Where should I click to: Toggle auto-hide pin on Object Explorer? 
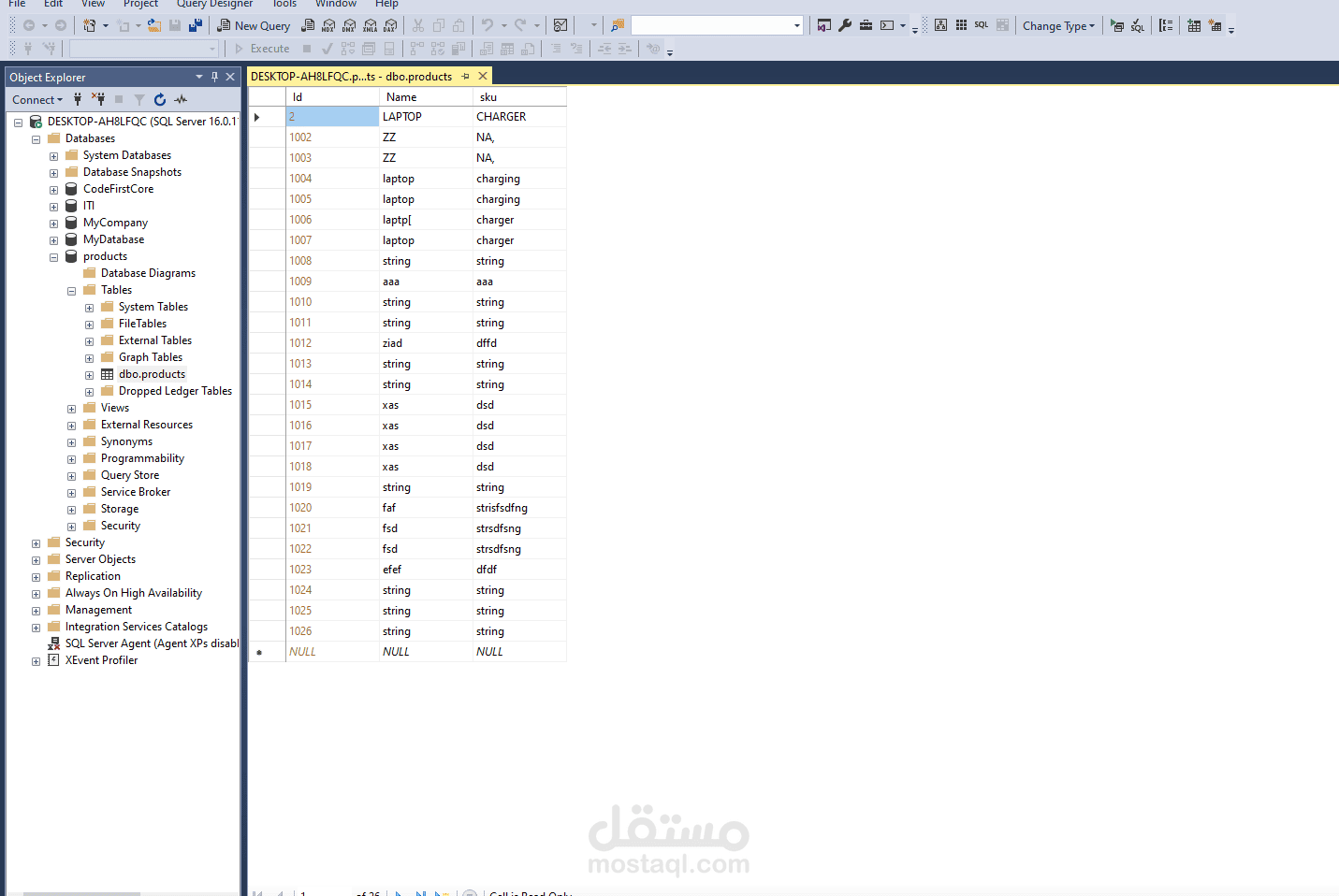coord(214,77)
